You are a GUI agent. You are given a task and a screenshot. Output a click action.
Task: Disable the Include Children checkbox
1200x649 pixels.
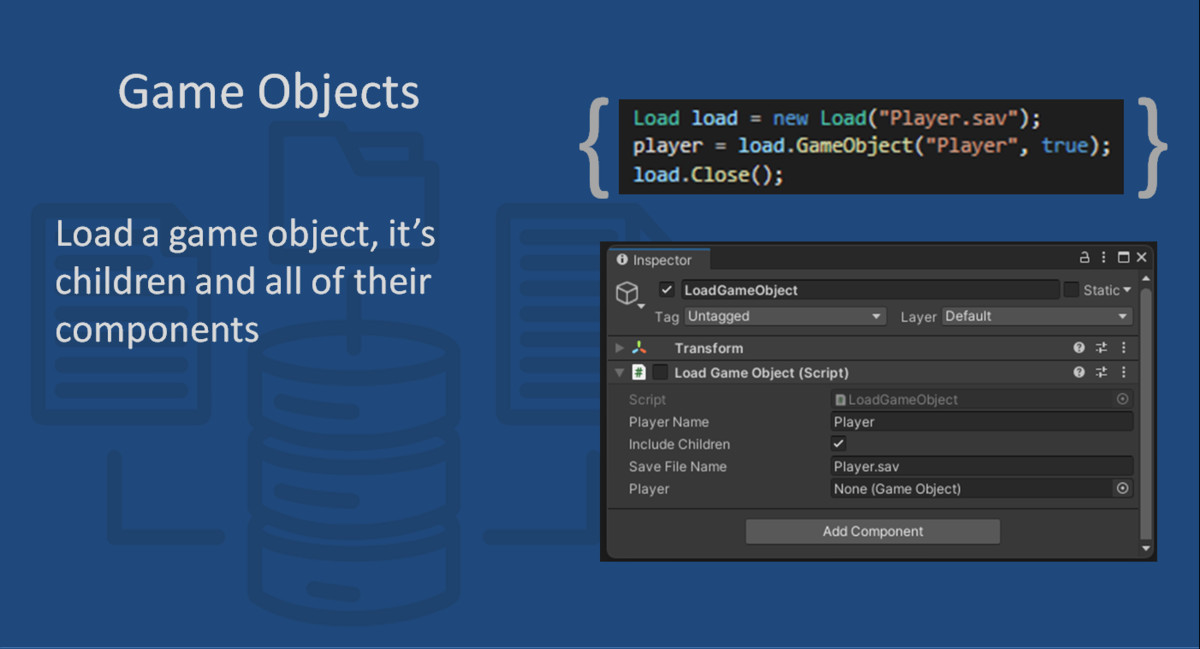click(x=838, y=444)
